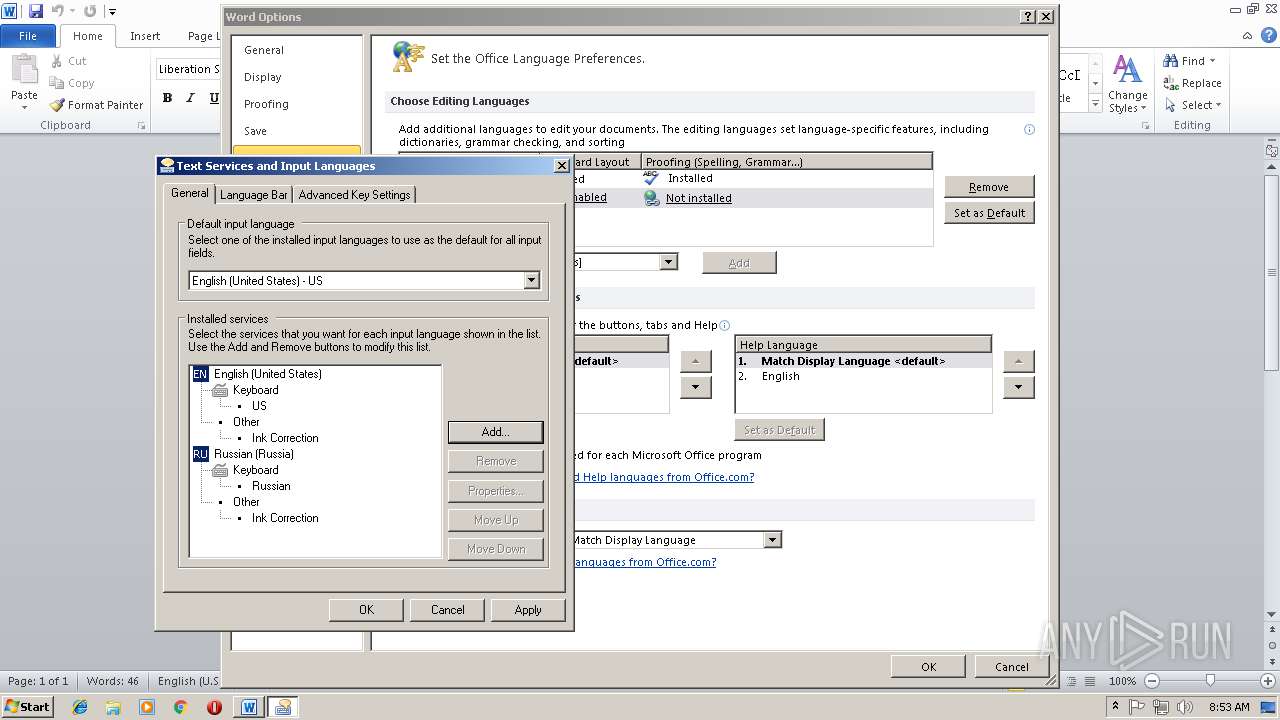Screen dimensions: 1280x720
Task: Open Chrome from taskbar
Action: pyautogui.click(x=180, y=707)
